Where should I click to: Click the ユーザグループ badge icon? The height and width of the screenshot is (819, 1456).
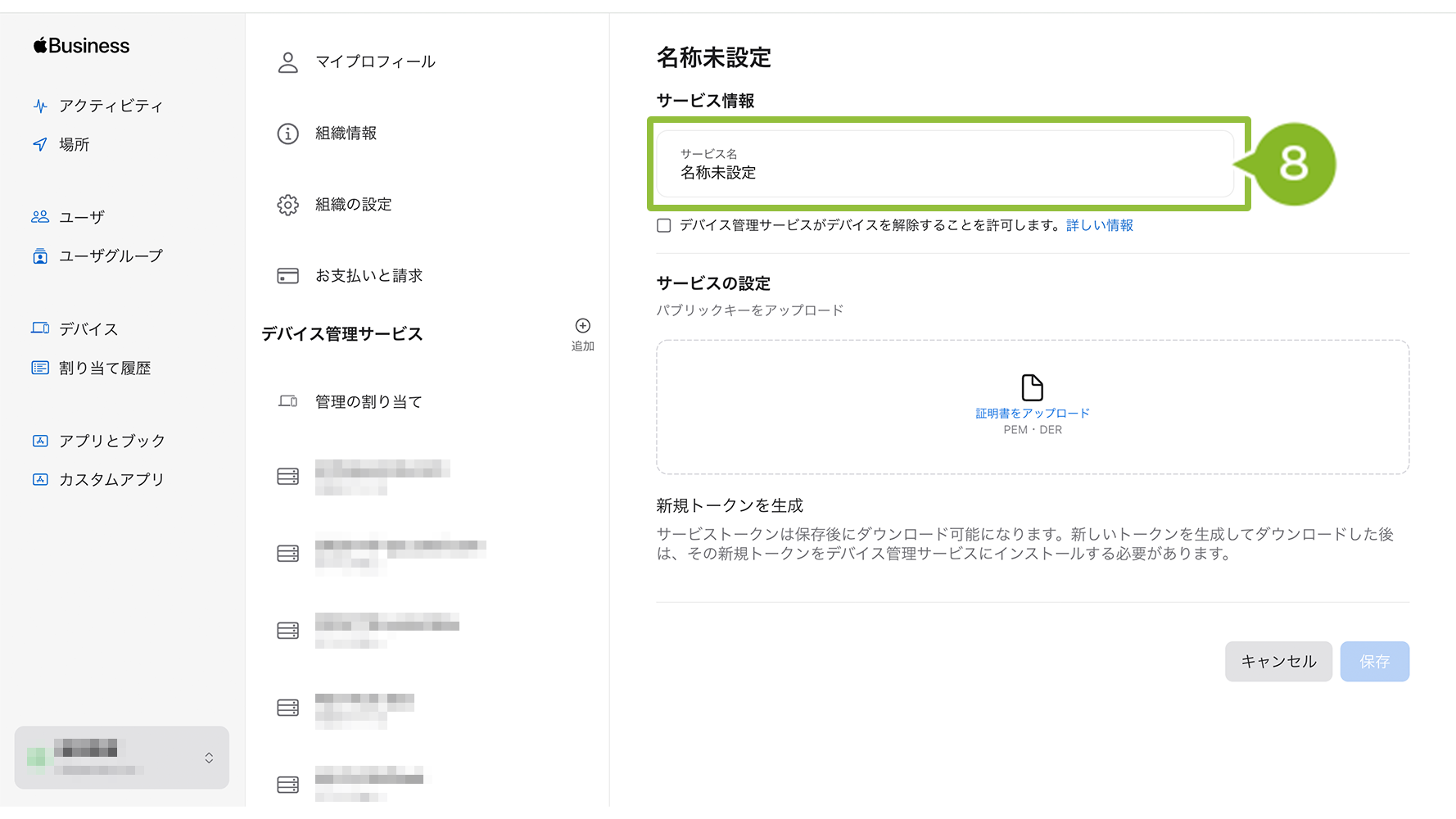(x=40, y=256)
